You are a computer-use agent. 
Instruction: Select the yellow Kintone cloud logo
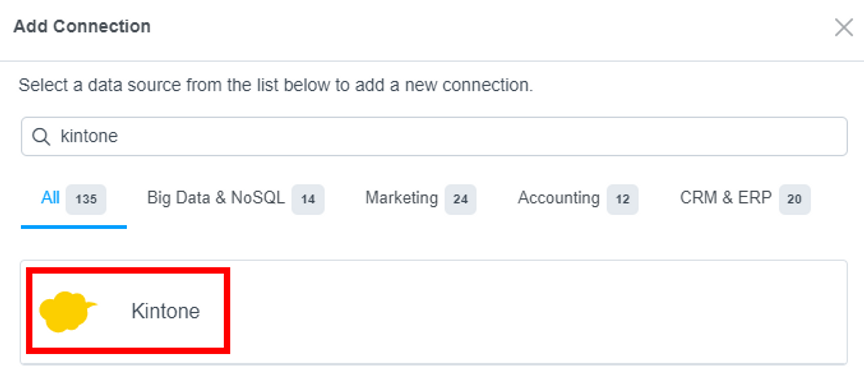tap(68, 311)
